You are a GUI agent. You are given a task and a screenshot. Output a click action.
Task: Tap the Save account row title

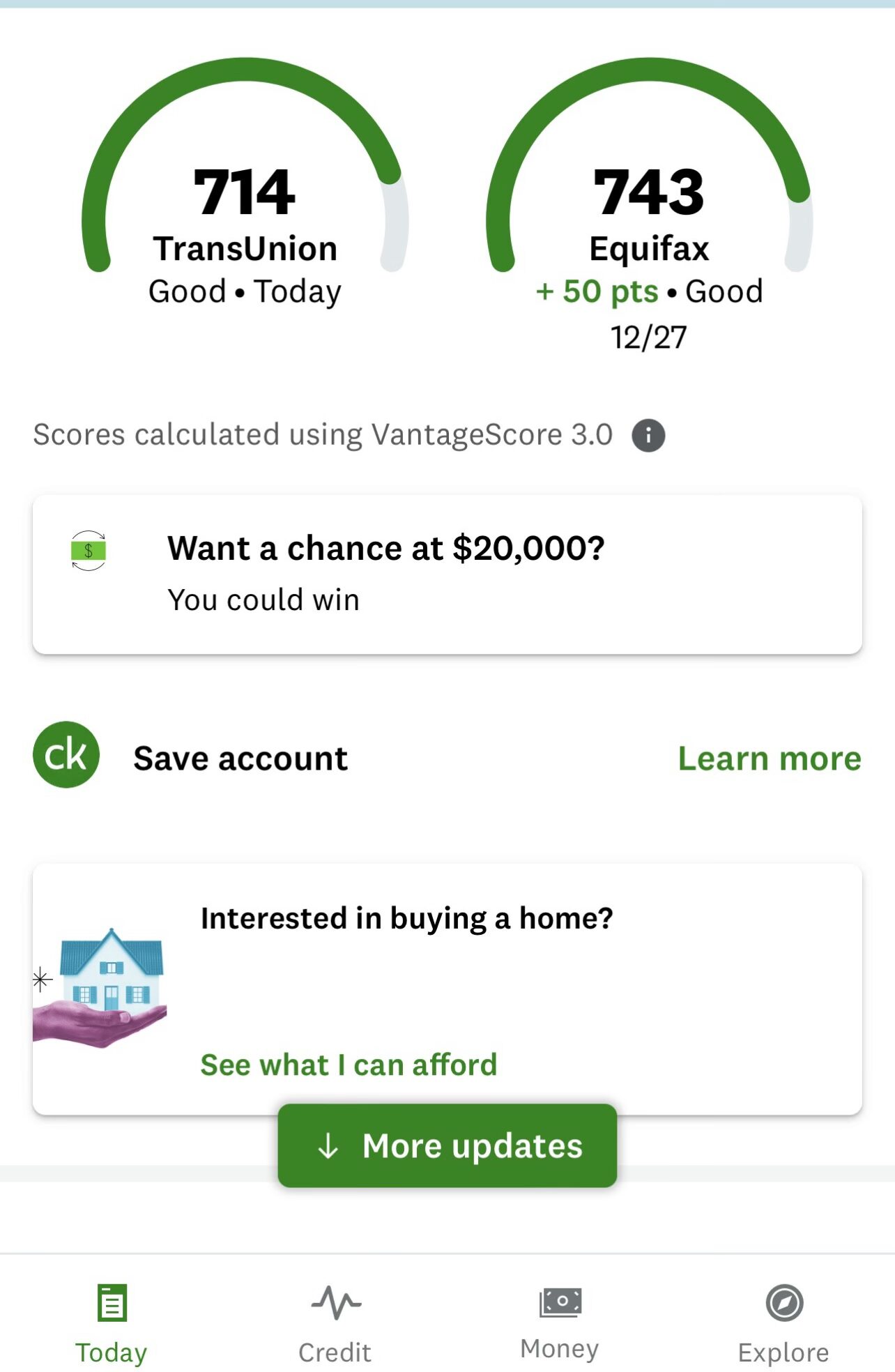pos(240,759)
